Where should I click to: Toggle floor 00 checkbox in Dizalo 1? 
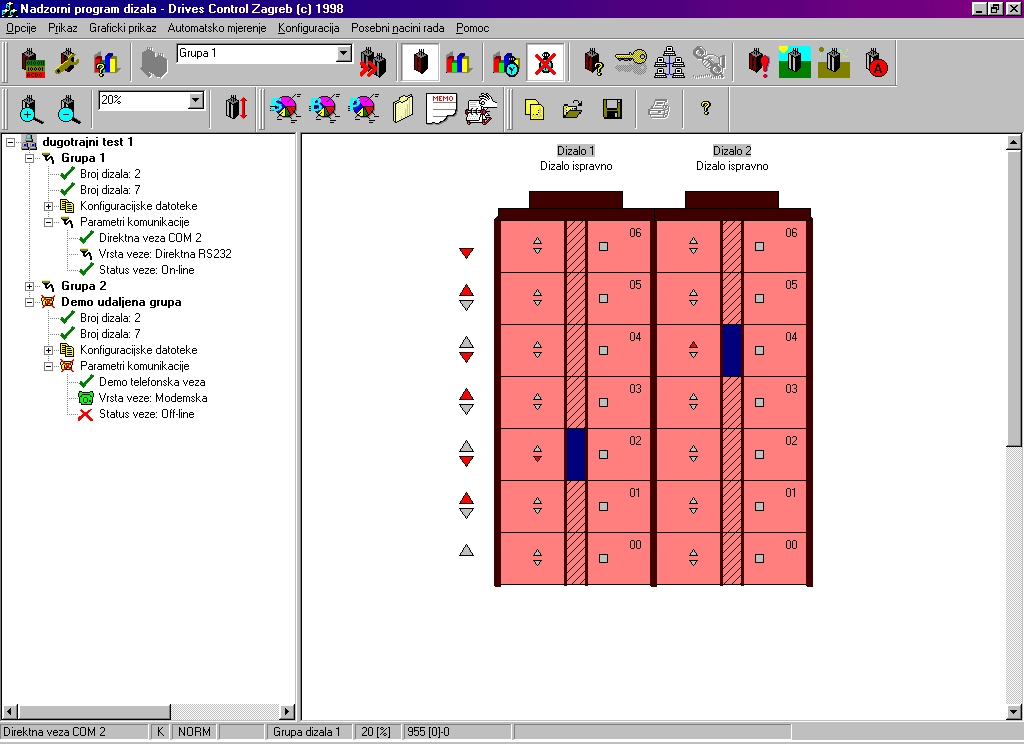[603, 558]
